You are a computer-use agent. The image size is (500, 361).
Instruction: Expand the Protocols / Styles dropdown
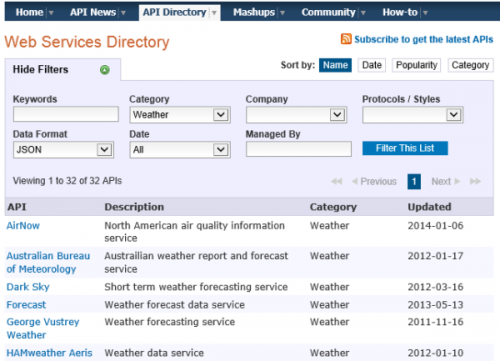point(413,115)
